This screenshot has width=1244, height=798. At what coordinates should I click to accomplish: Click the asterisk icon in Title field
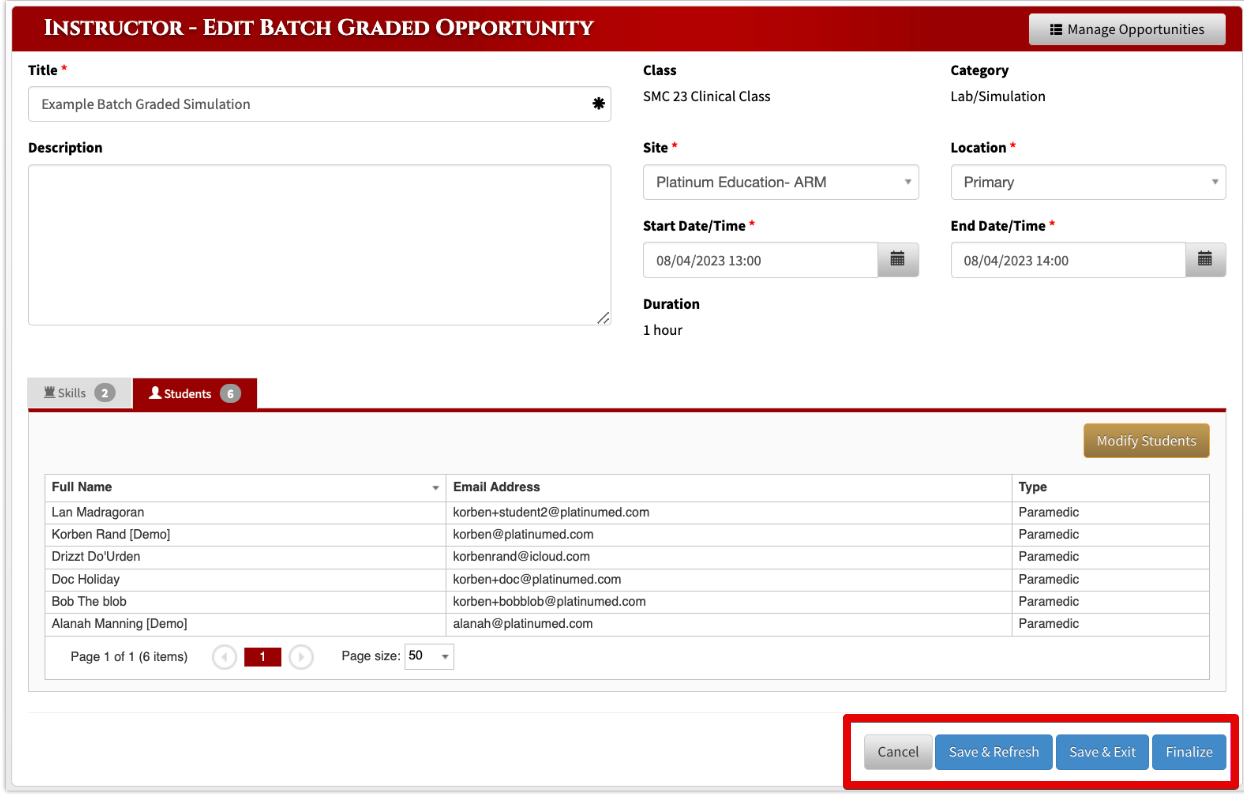coord(598,103)
